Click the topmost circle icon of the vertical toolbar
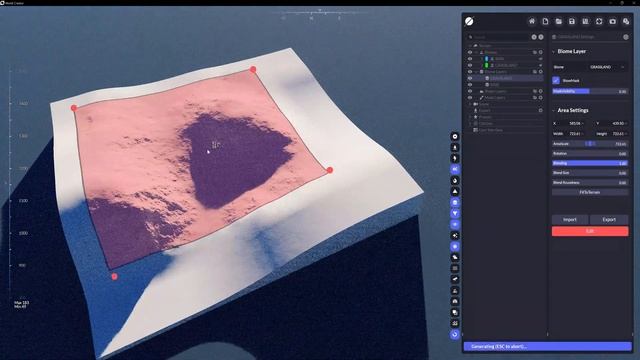This screenshot has height=360, width=640. (x=455, y=136)
